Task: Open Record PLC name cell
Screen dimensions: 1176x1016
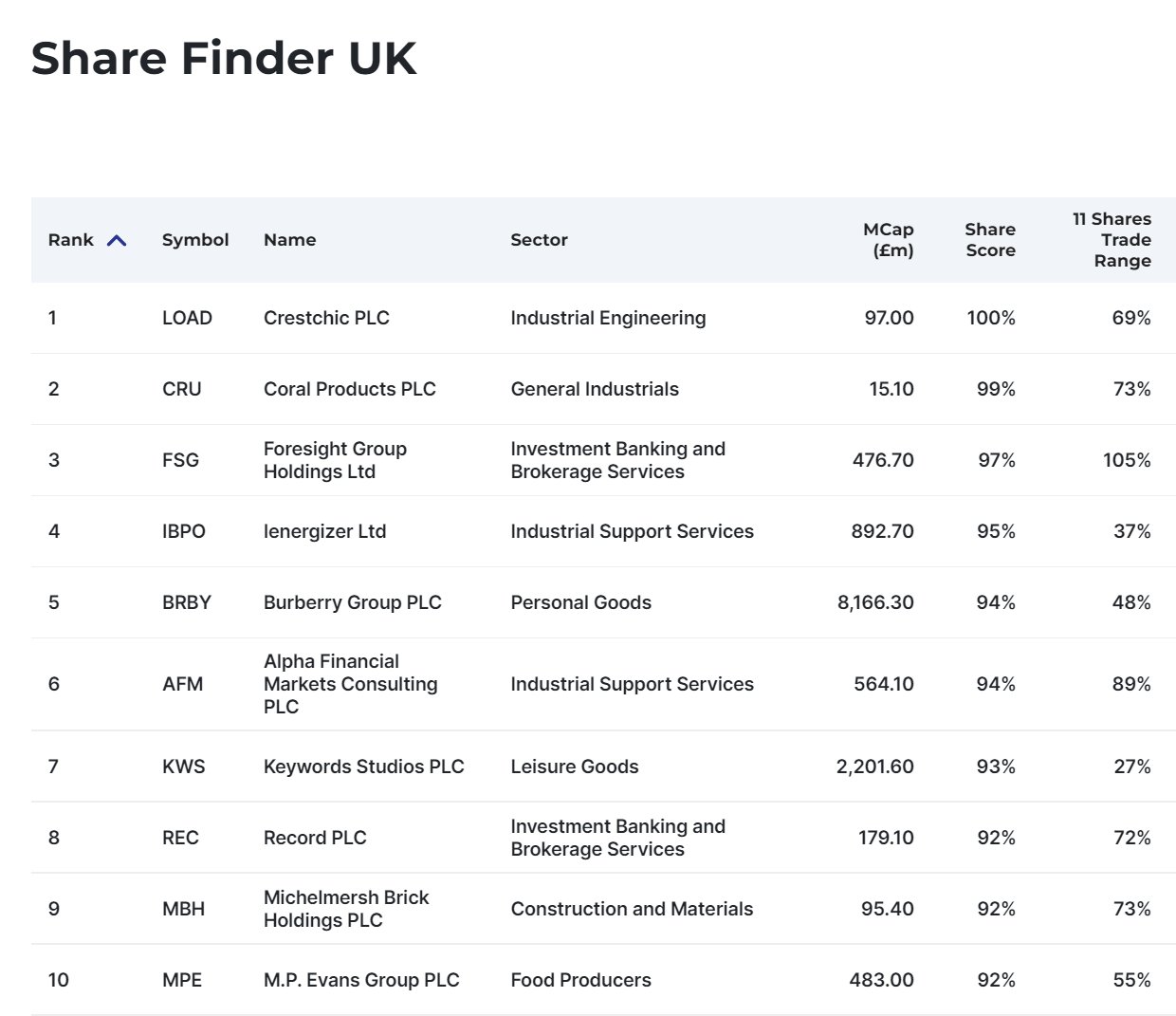Action: coord(315,838)
